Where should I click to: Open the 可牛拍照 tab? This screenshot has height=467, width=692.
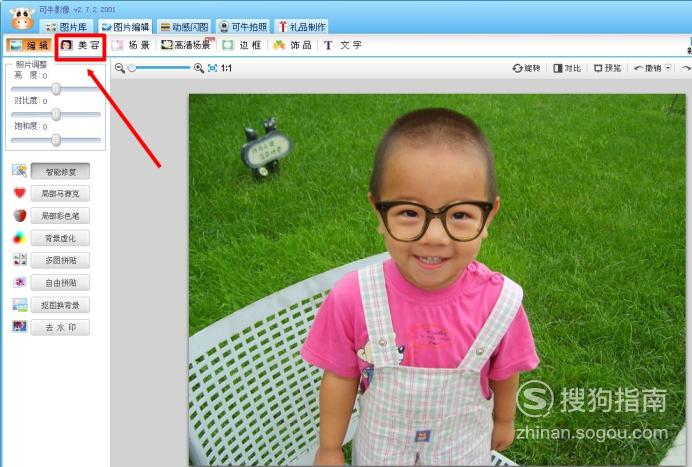[243, 27]
